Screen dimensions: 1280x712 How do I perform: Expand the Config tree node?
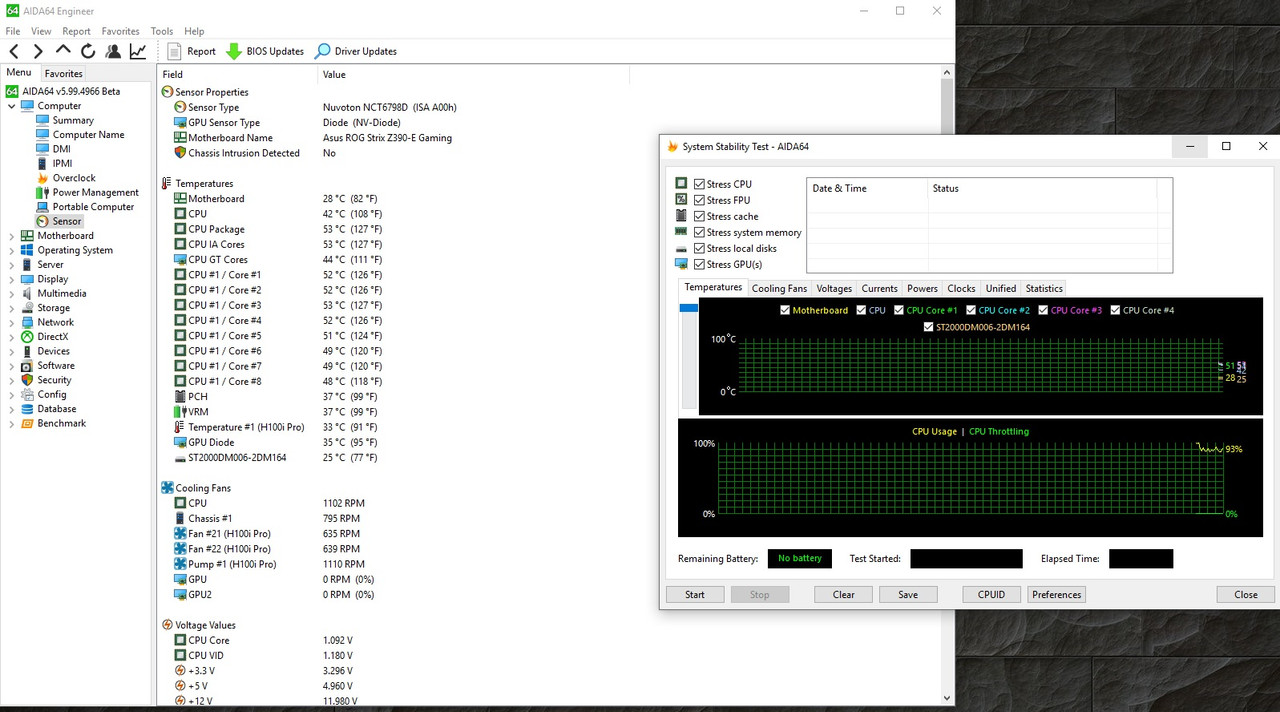pos(12,394)
